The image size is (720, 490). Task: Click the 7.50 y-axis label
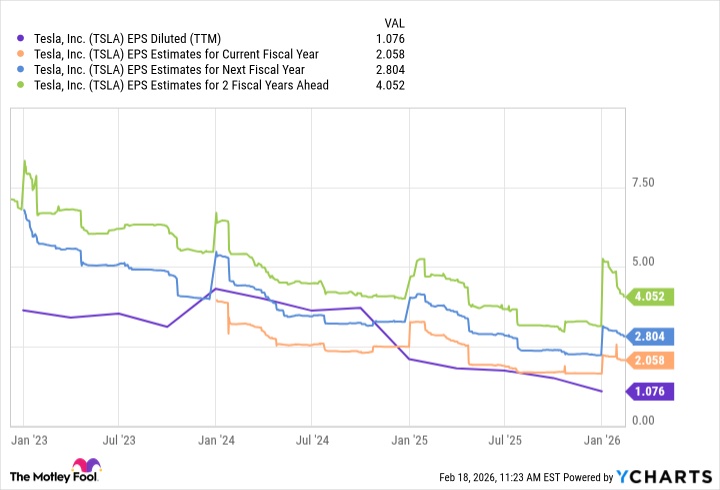[644, 183]
